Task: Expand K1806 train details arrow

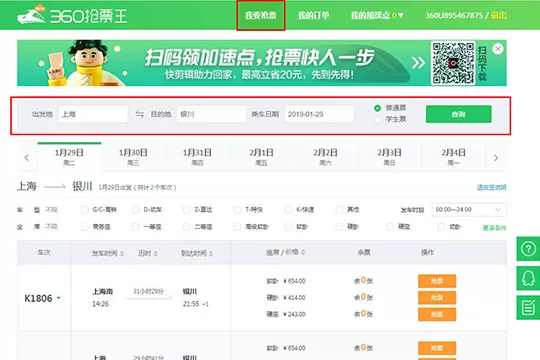Action: point(59,298)
